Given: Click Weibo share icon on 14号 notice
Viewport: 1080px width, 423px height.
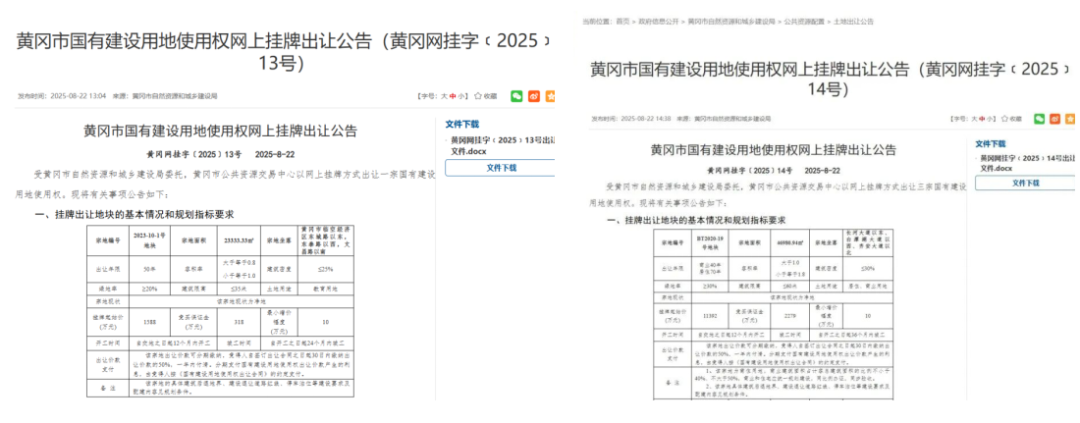Looking at the screenshot, I should (1057, 118).
